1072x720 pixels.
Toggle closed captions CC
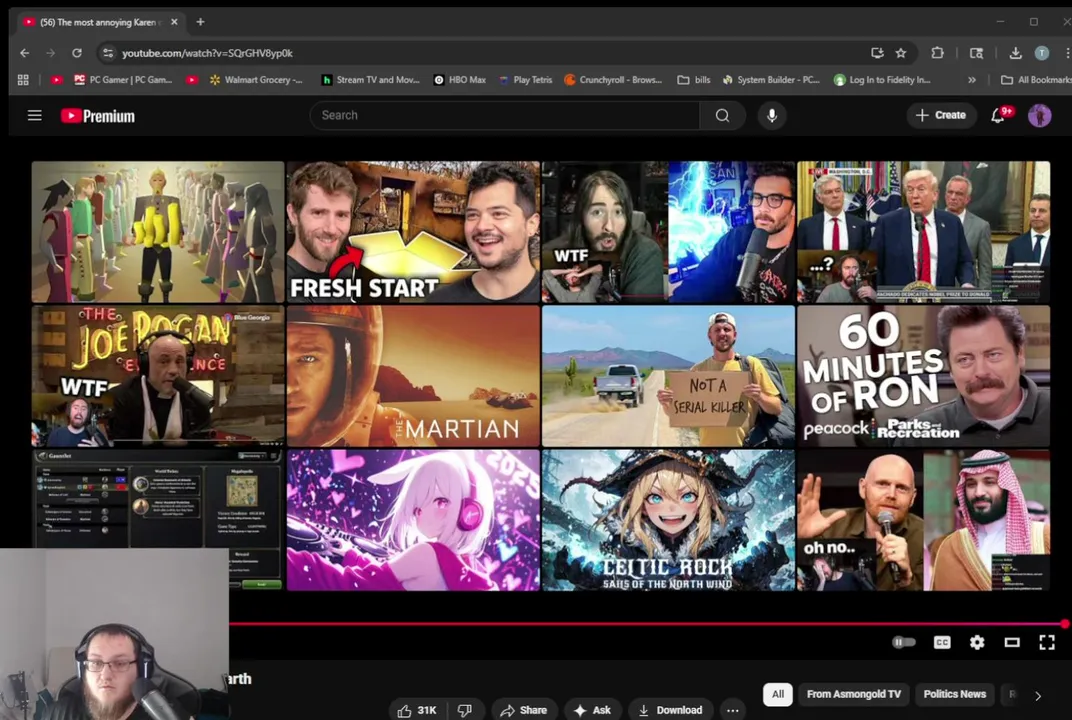point(942,642)
